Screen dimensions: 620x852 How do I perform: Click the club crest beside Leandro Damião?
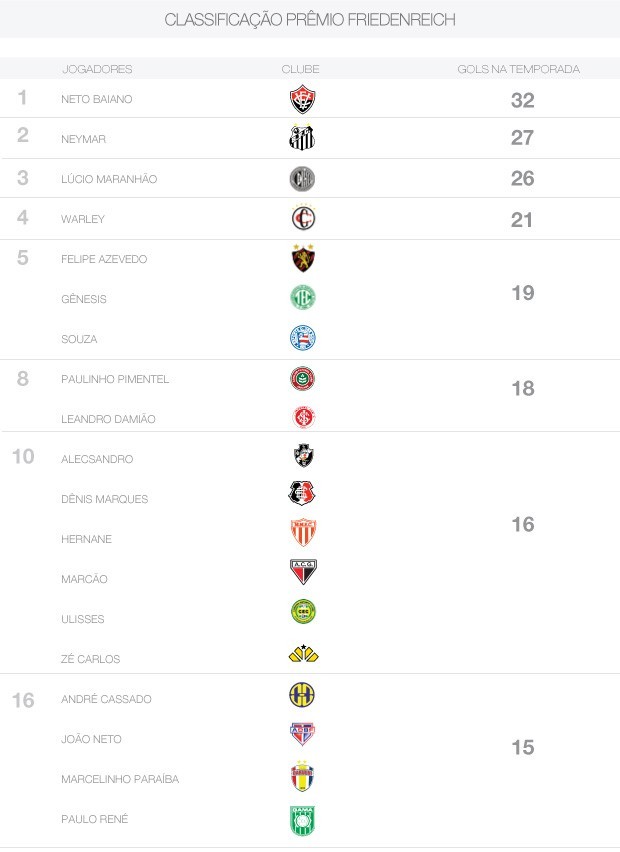click(x=303, y=418)
